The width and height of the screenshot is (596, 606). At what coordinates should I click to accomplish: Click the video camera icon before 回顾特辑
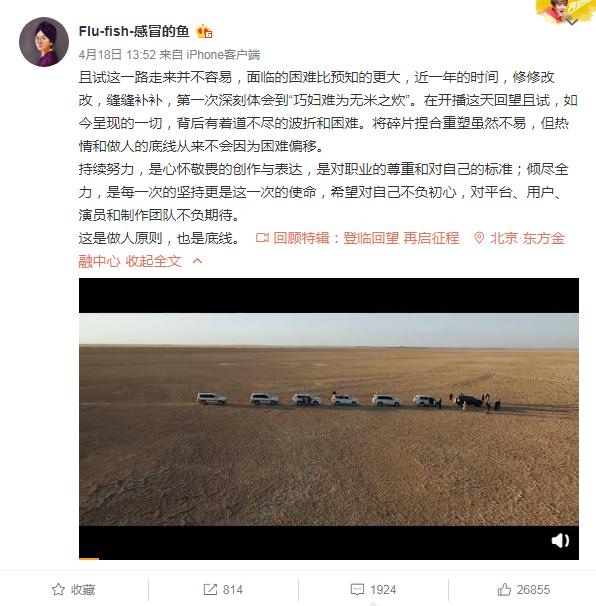coord(262,238)
